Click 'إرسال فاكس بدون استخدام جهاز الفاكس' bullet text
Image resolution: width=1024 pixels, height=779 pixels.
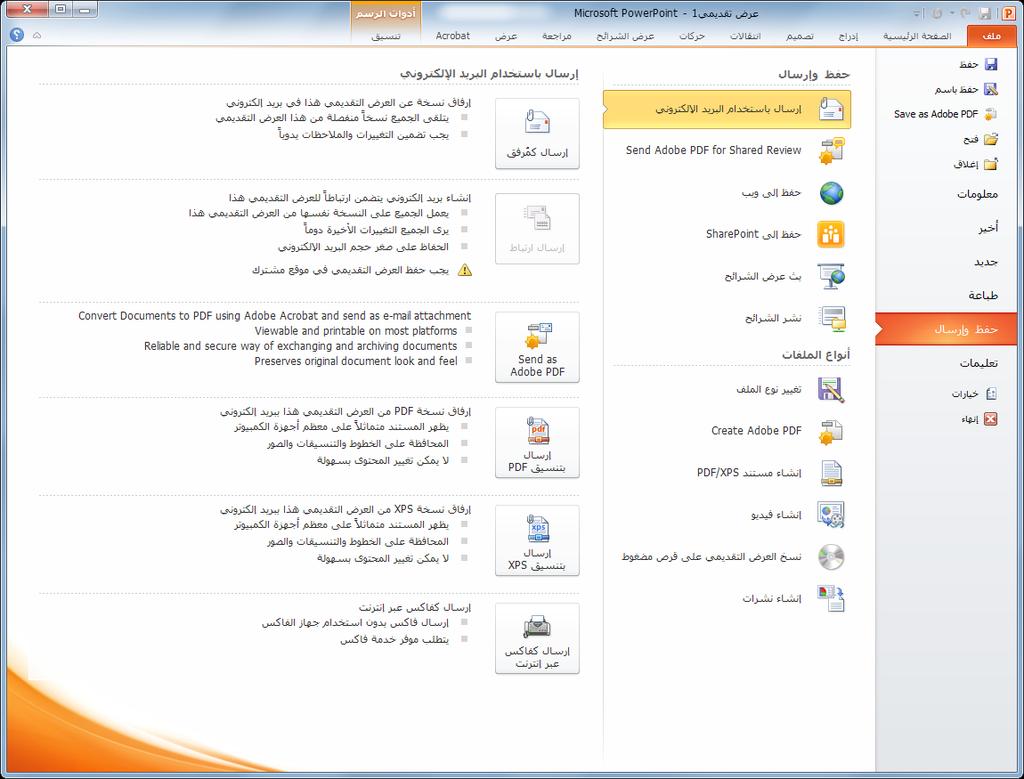click(x=355, y=623)
